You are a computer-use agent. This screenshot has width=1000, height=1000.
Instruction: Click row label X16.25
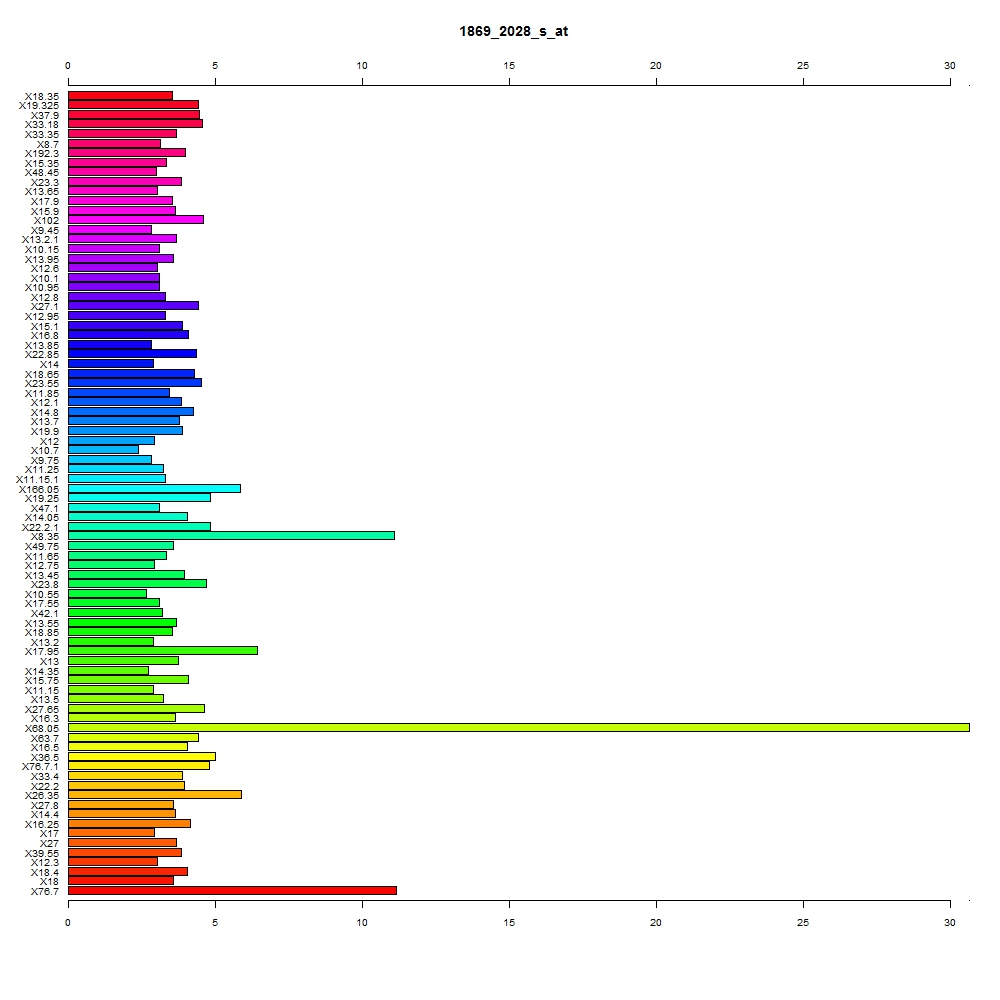click(41, 825)
